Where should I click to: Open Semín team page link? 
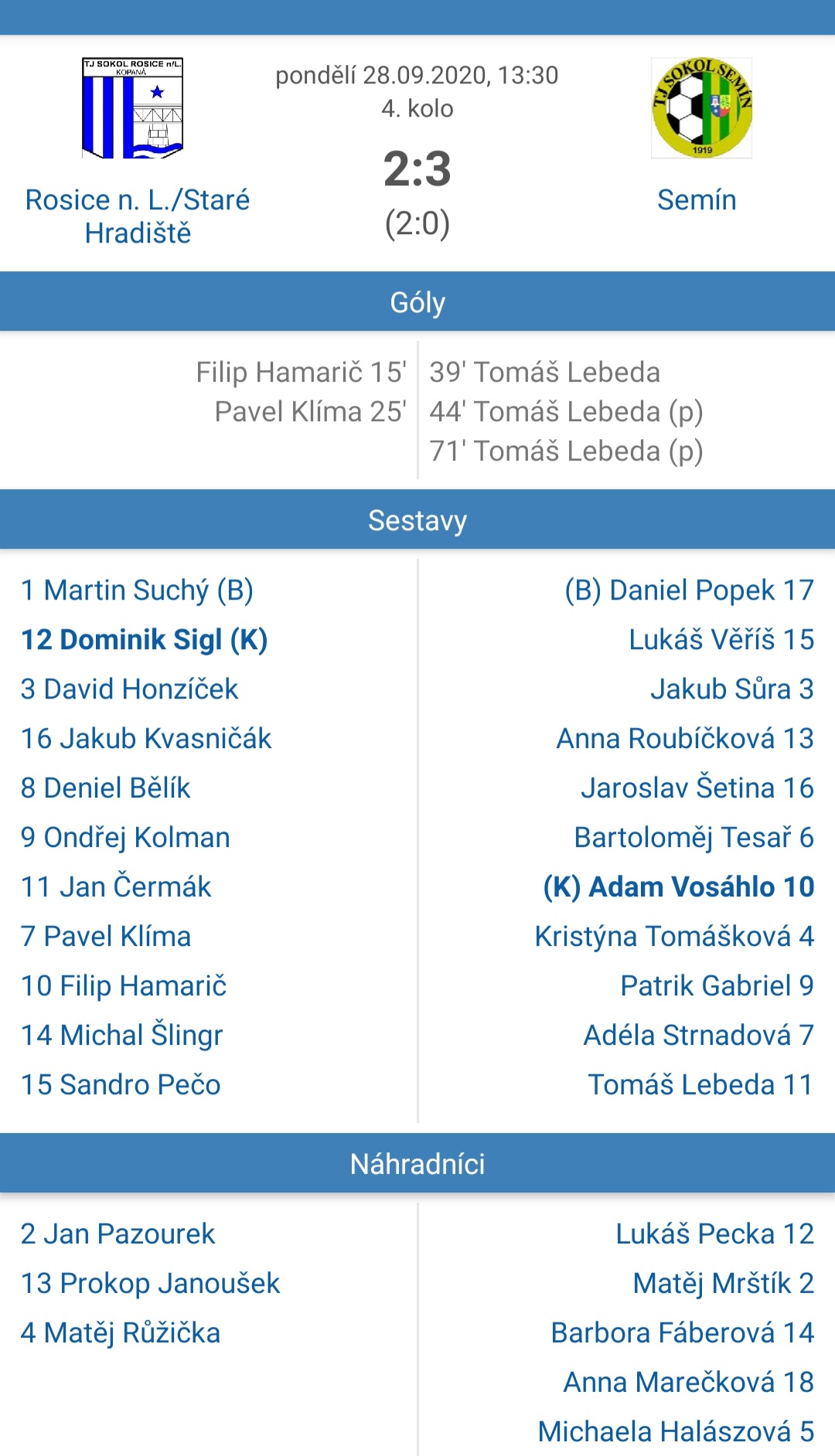tap(697, 200)
